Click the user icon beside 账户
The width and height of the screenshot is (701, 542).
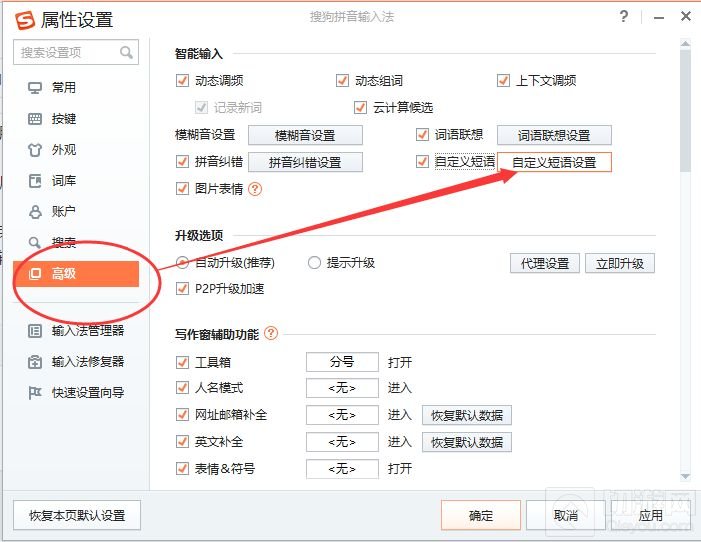click(x=35, y=212)
